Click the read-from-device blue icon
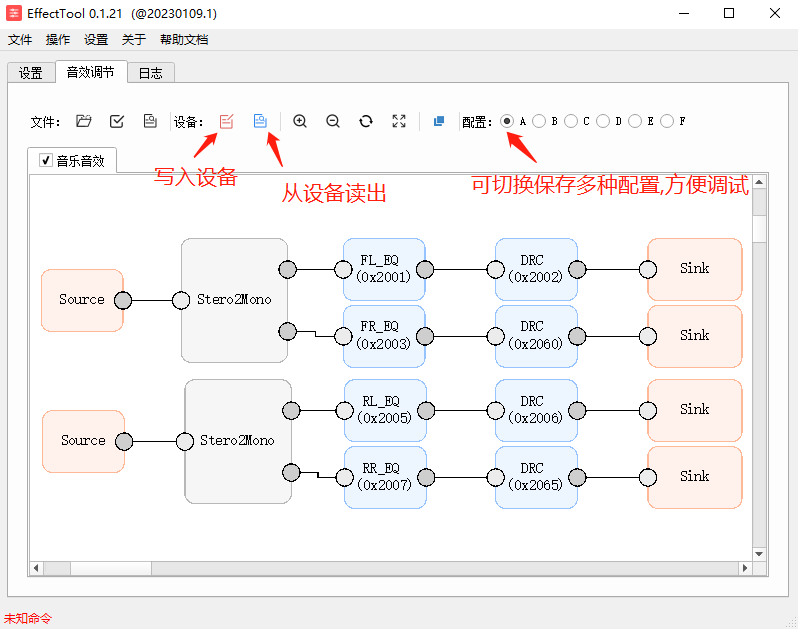 click(260, 121)
